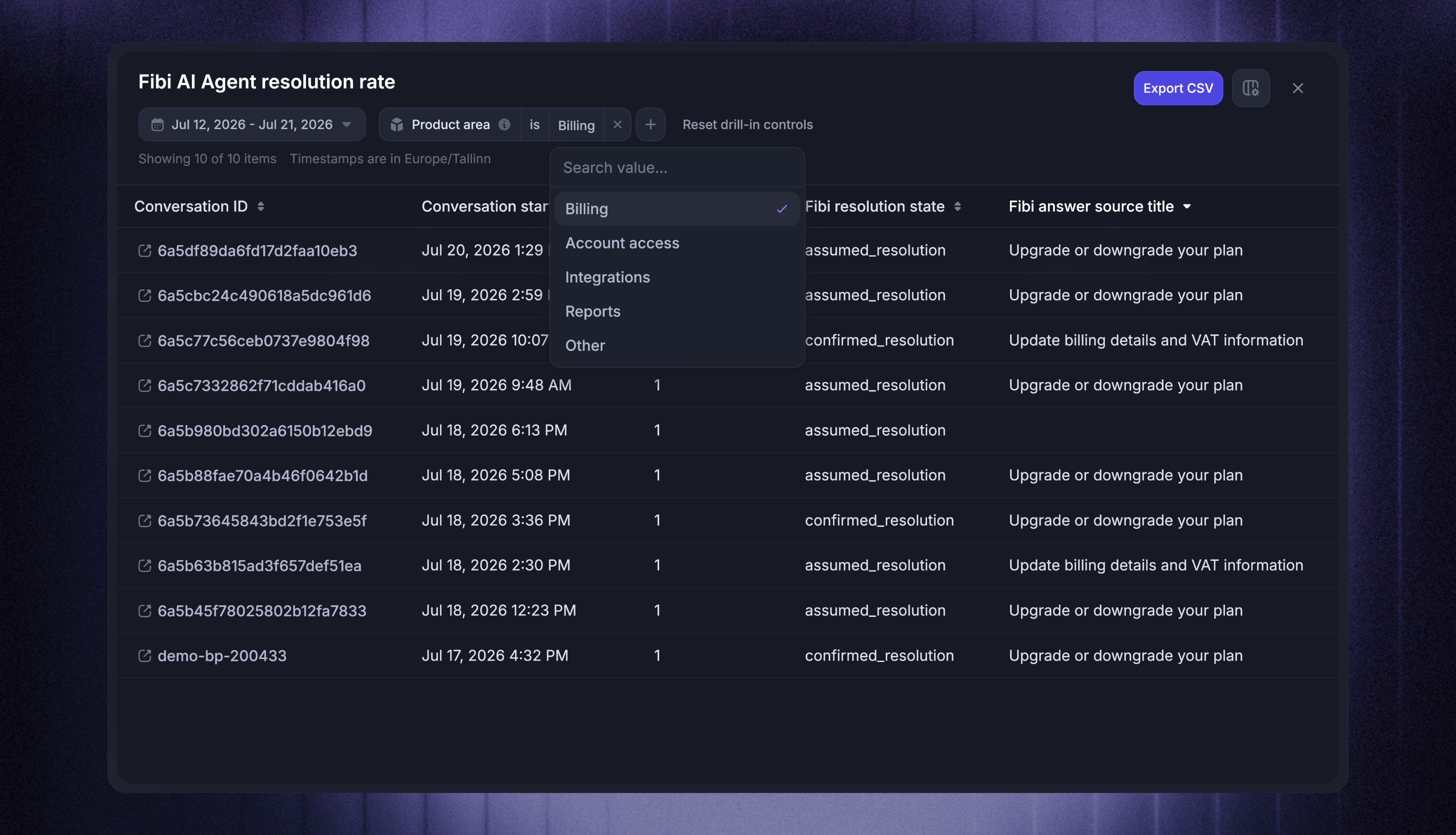Select Account access option
The image size is (1456, 835).
(677, 243)
